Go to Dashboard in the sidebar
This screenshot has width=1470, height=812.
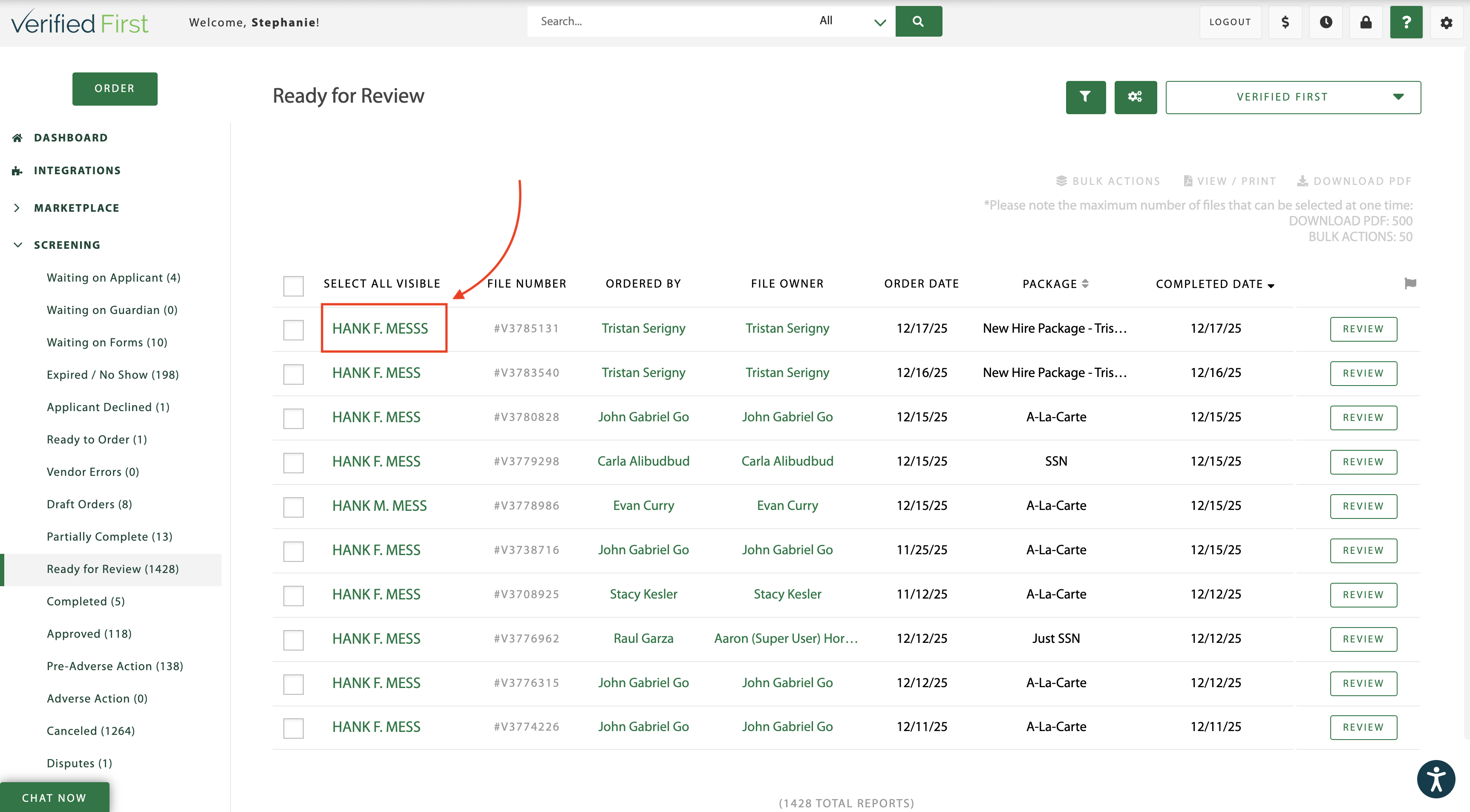[71, 138]
